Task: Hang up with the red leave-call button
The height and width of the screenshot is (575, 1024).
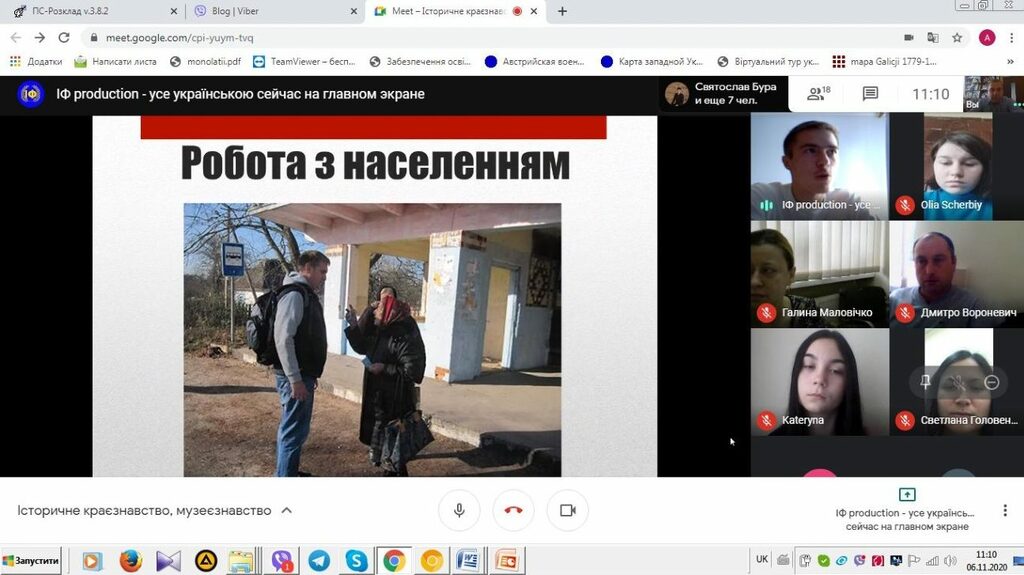Action: 513,510
